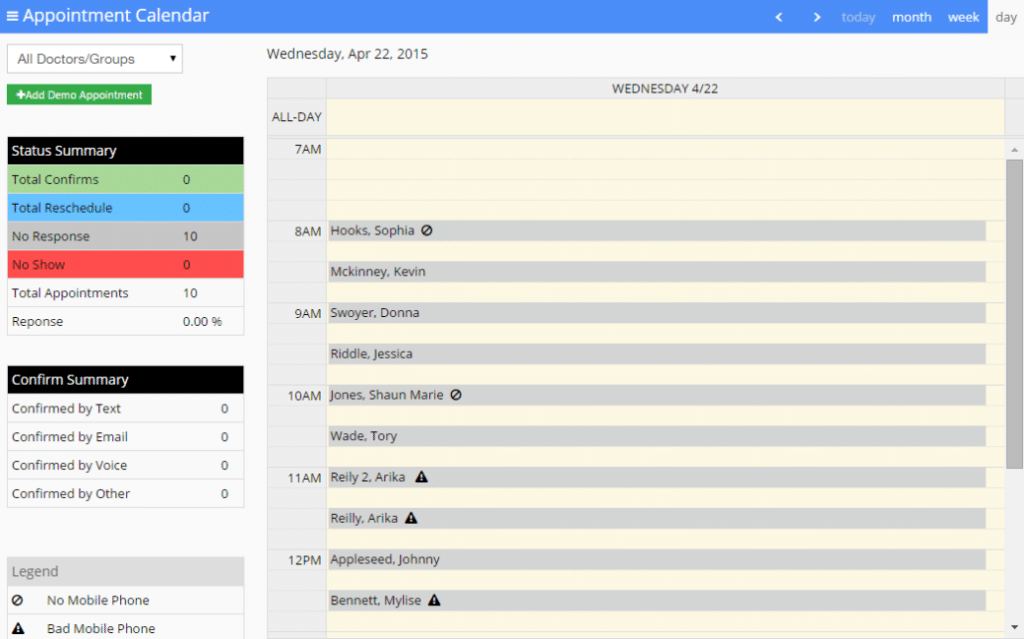Image resolution: width=1024 pixels, height=639 pixels.
Task: Click the red No Show row
Action: [x=125, y=265]
